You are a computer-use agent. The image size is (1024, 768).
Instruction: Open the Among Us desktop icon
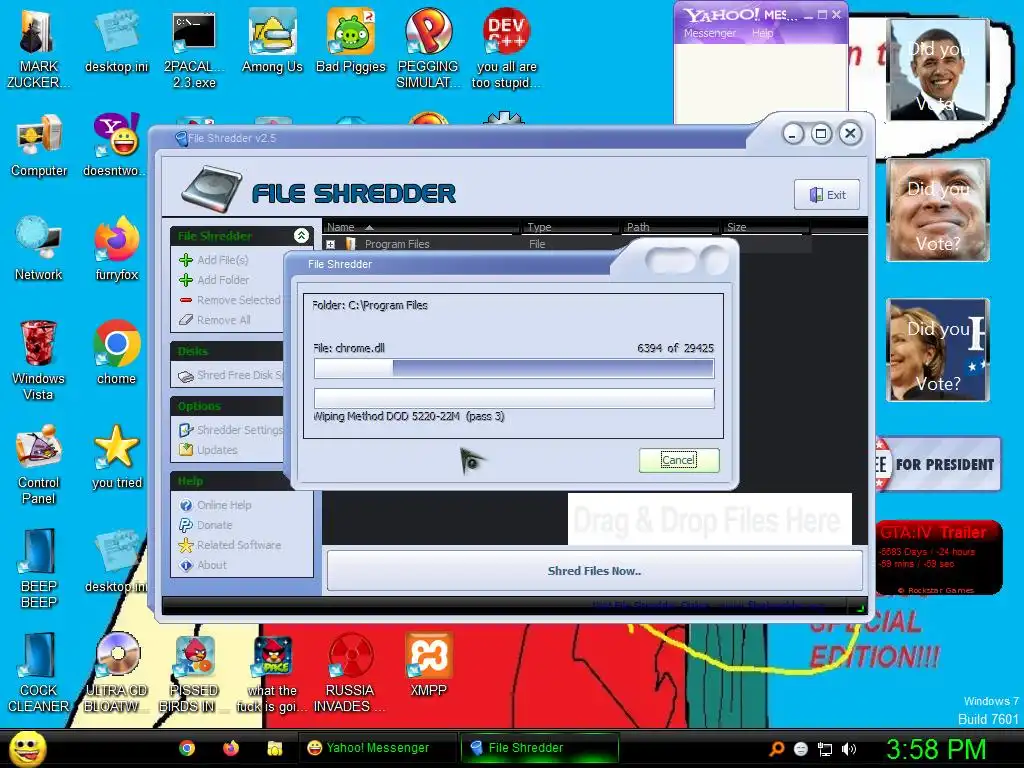pyautogui.click(x=272, y=41)
